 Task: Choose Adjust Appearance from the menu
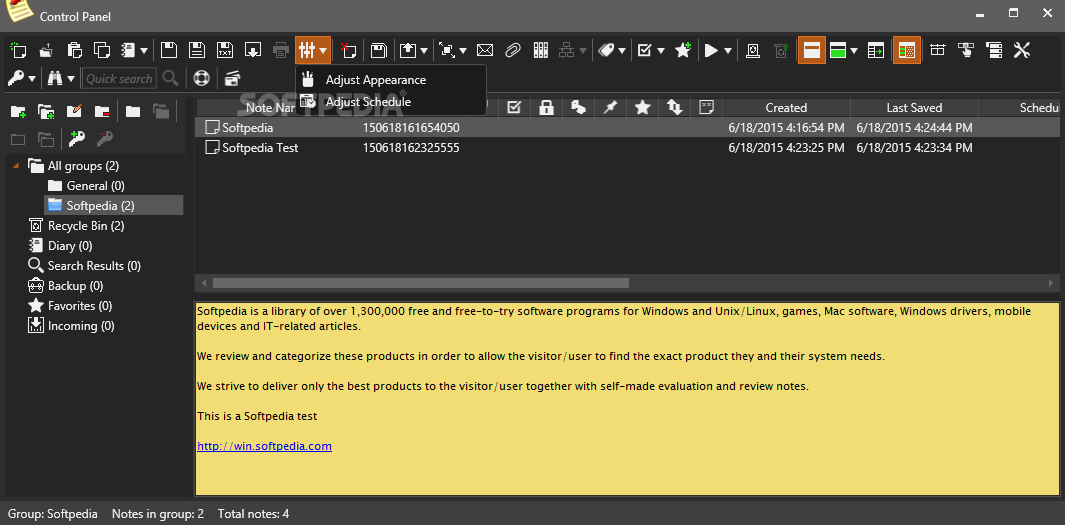(x=376, y=80)
